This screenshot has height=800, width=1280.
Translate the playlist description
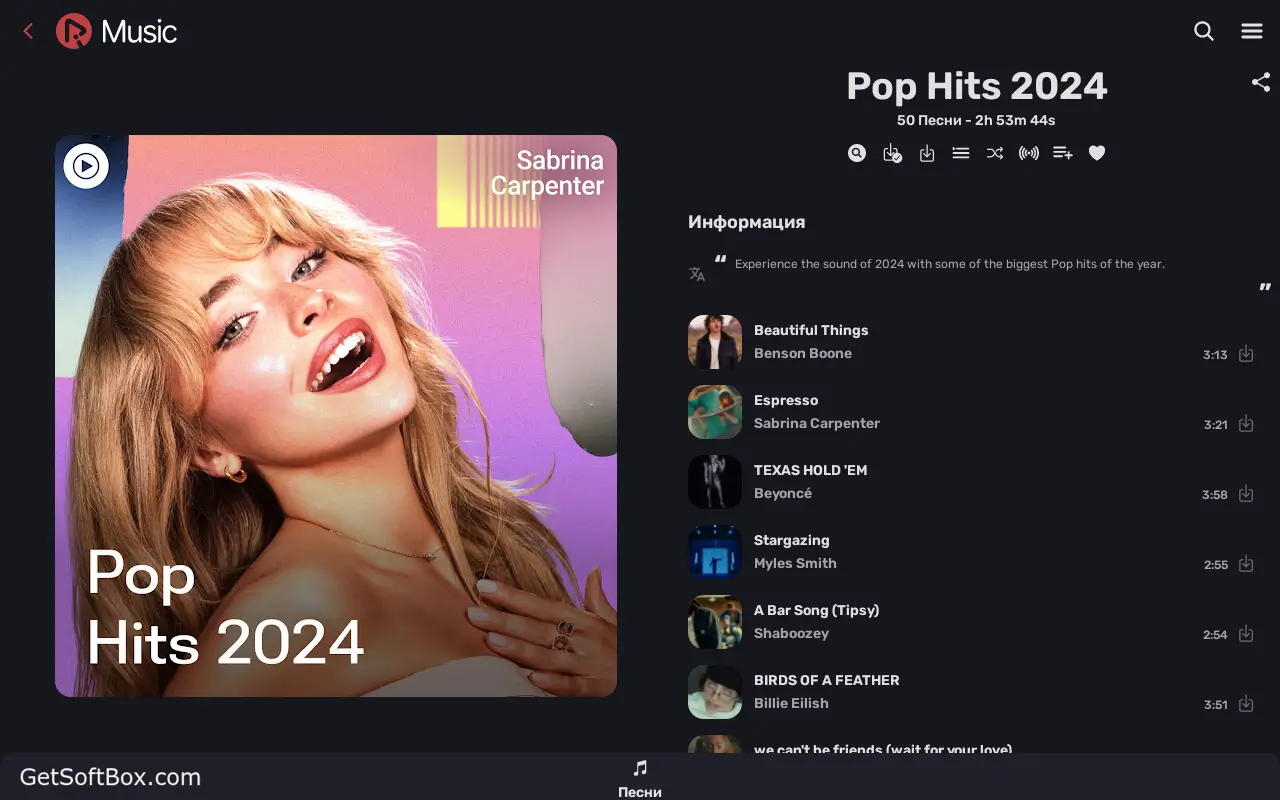click(x=697, y=274)
